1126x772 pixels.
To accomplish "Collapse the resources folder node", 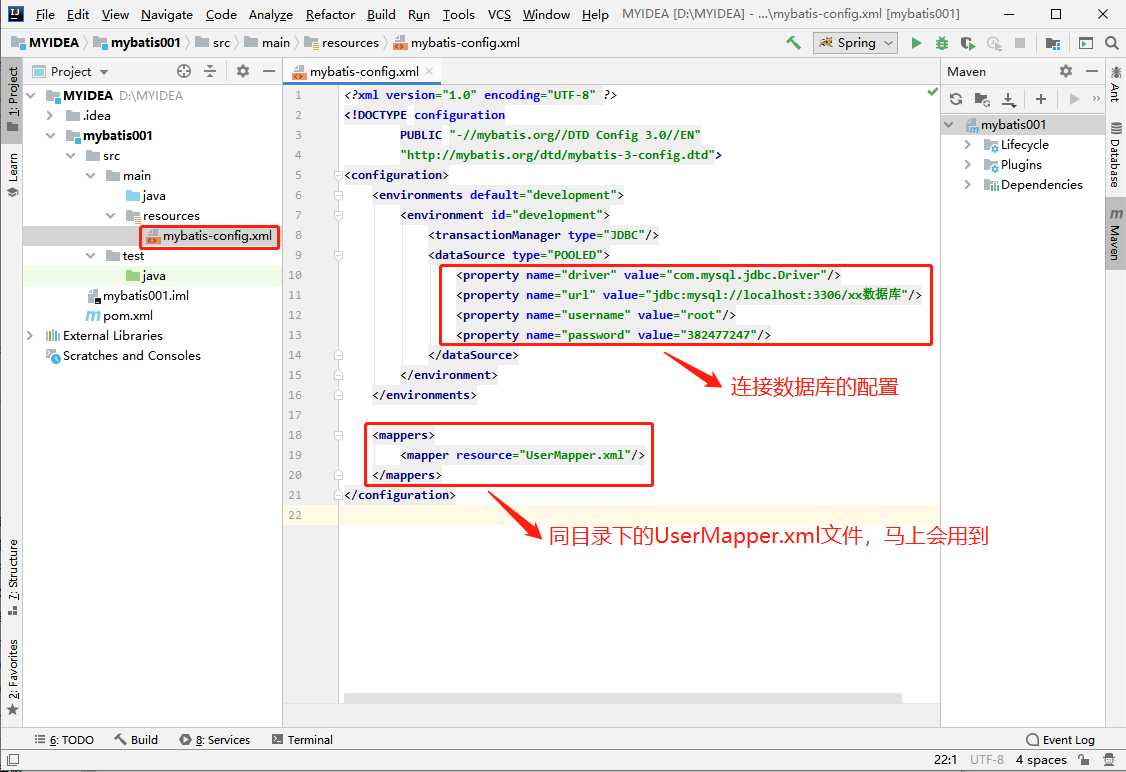I will (x=111, y=215).
